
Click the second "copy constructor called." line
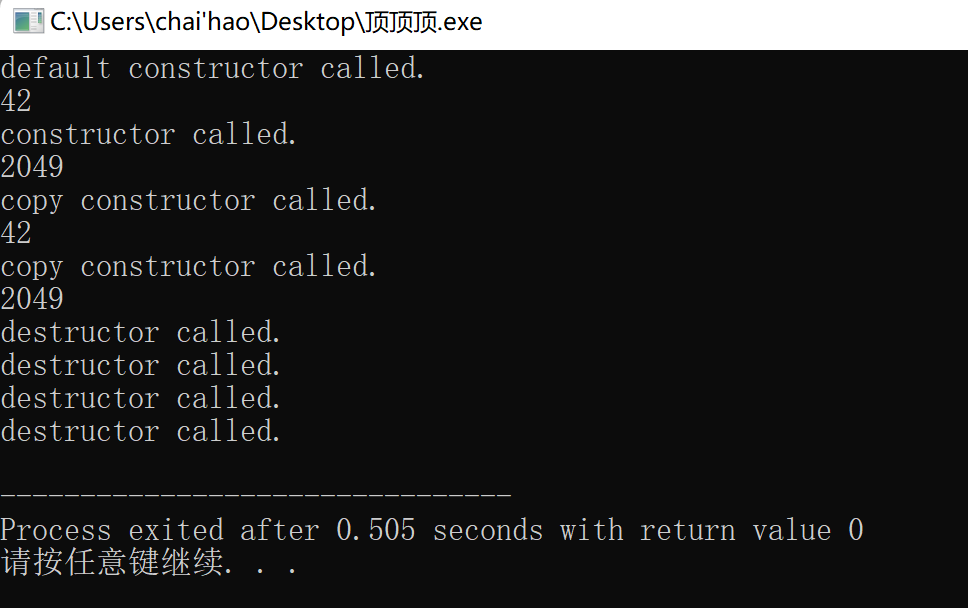[188, 267]
